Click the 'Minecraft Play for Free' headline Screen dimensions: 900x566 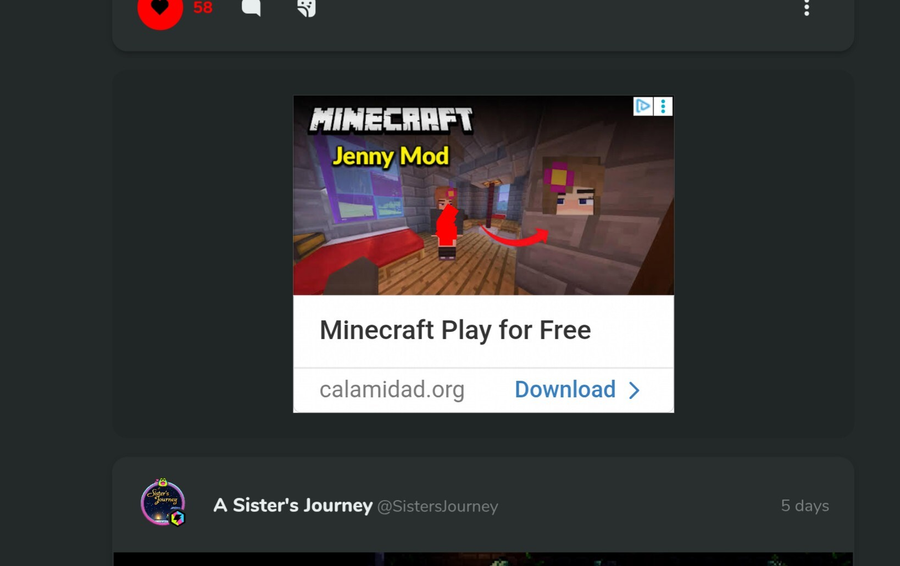coord(455,330)
